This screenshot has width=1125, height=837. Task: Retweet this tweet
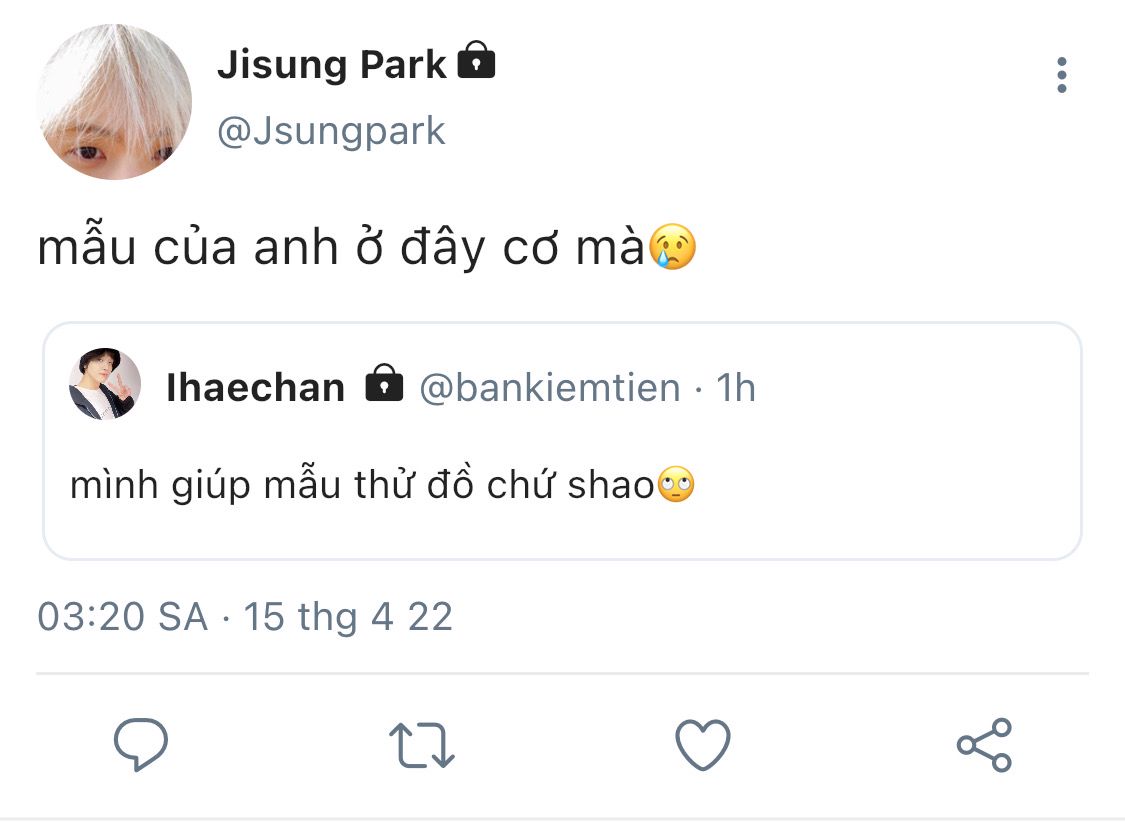click(421, 746)
